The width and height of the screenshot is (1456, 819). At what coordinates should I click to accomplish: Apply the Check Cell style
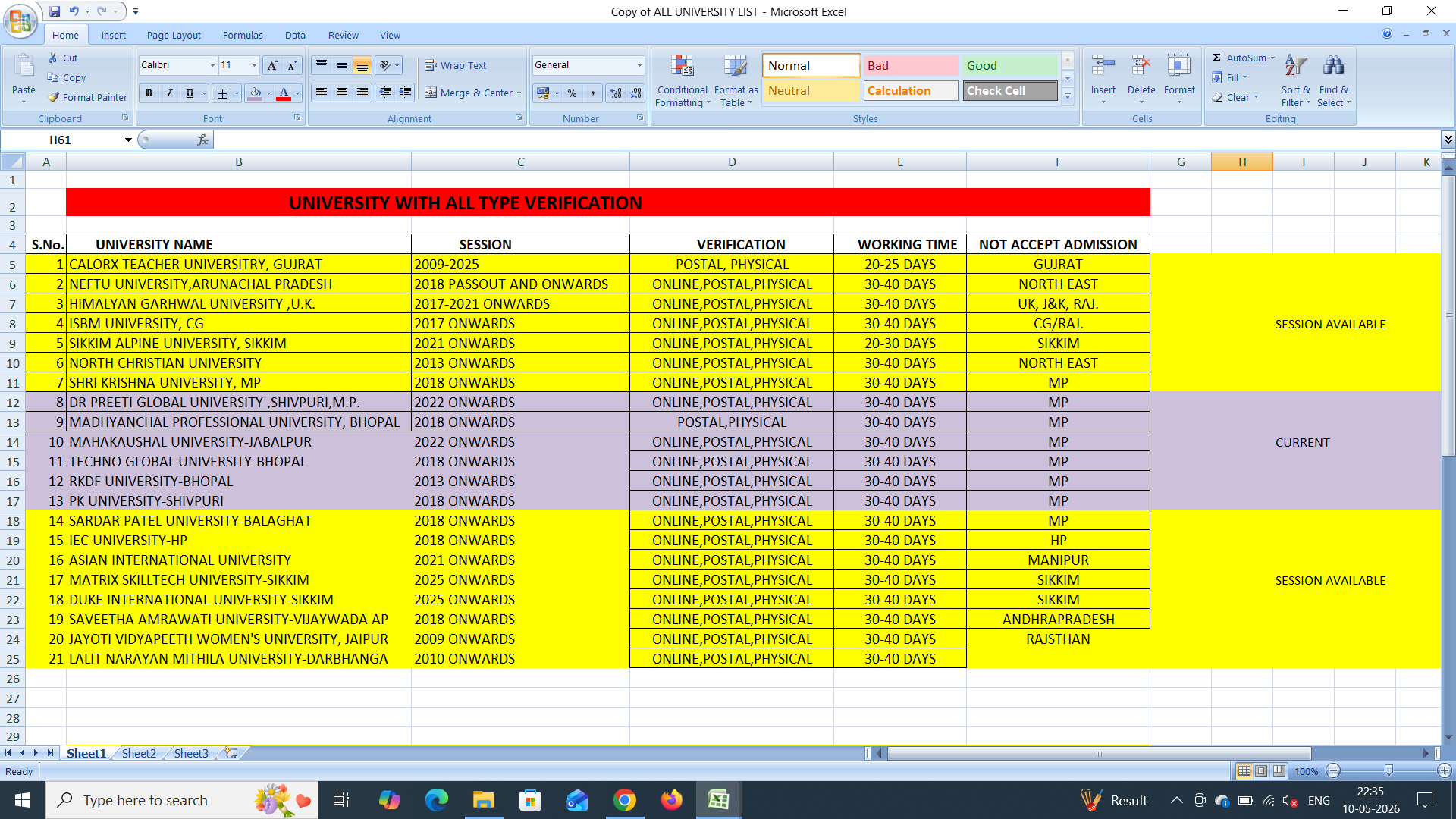coord(1010,90)
